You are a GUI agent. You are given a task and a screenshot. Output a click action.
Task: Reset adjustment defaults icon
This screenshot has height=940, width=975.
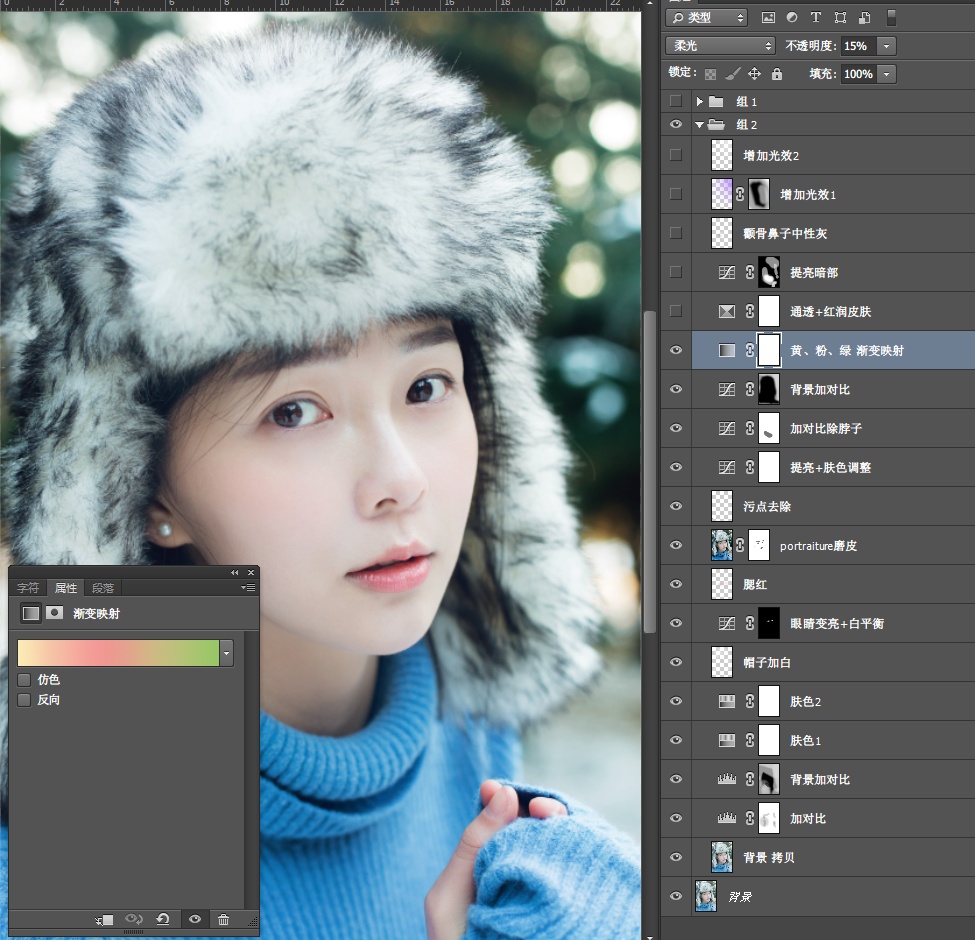point(163,919)
